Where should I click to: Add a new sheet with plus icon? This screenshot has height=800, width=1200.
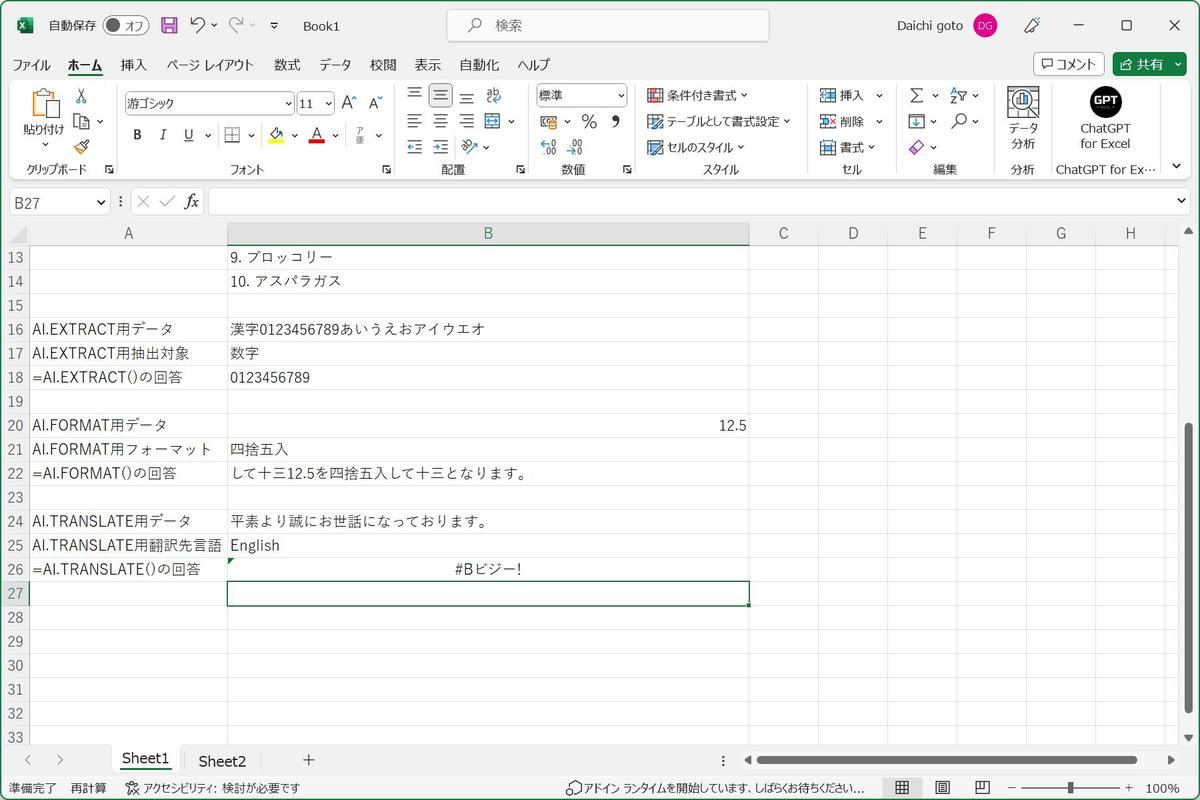(308, 760)
